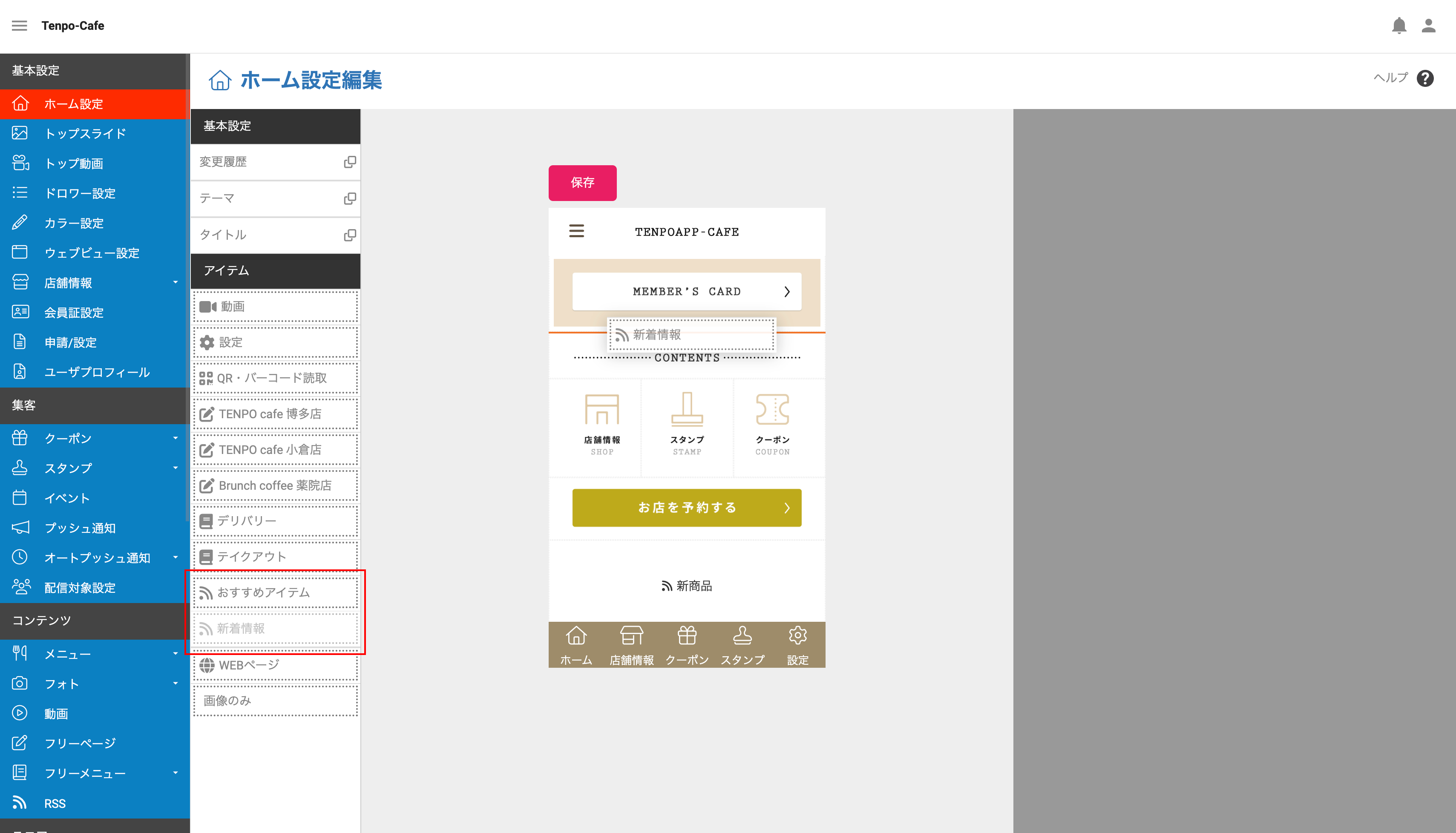Open トップ動画 in the sidebar

click(x=95, y=163)
